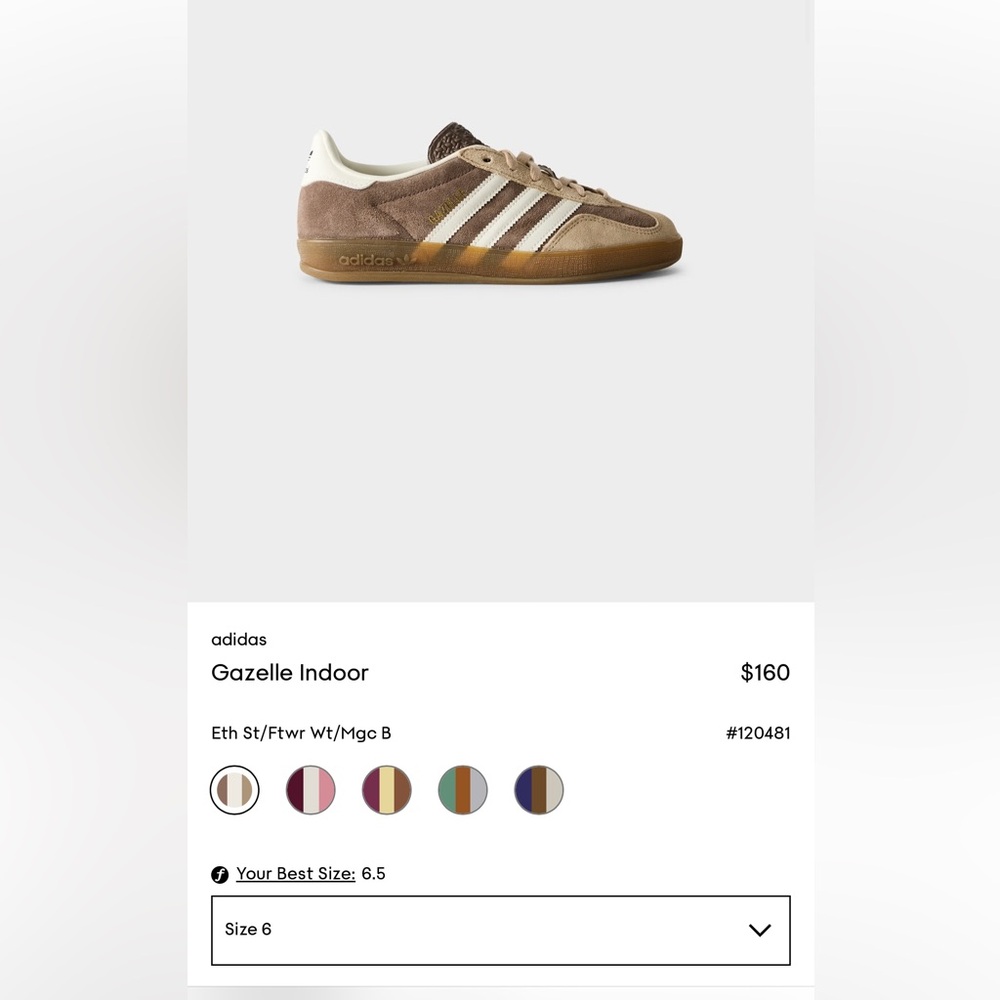Image resolution: width=1000 pixels, height=1000 pixels.
Task: Click the product style number #120481
Action: click(x=758, y=733)
